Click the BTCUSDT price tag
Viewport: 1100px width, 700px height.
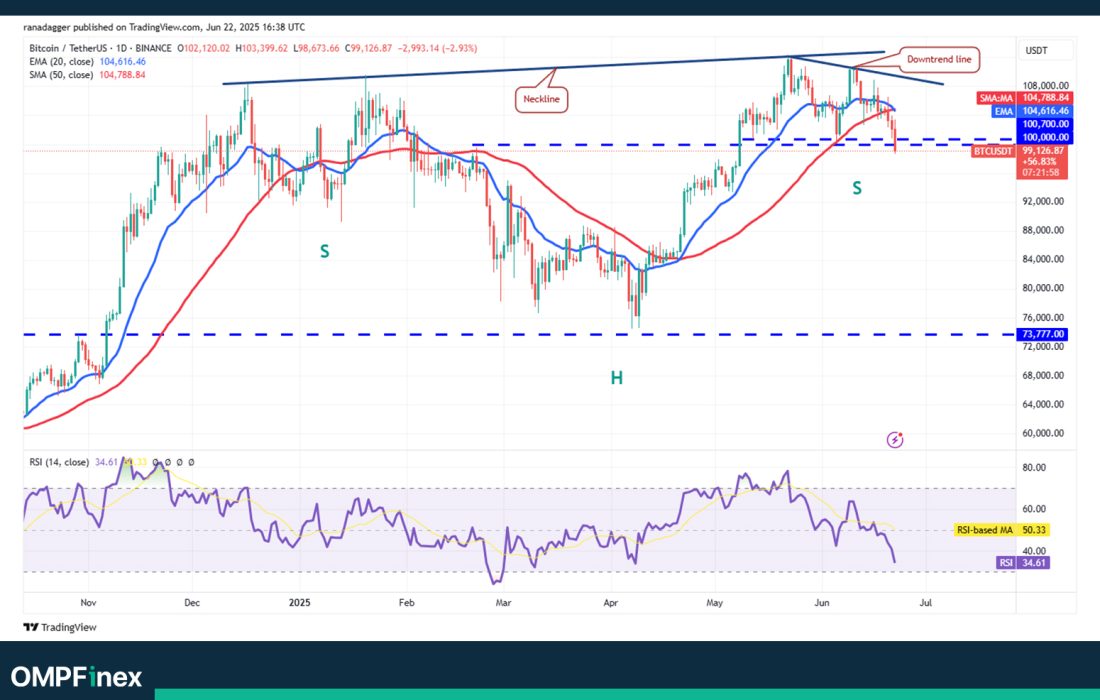point(994,151)
